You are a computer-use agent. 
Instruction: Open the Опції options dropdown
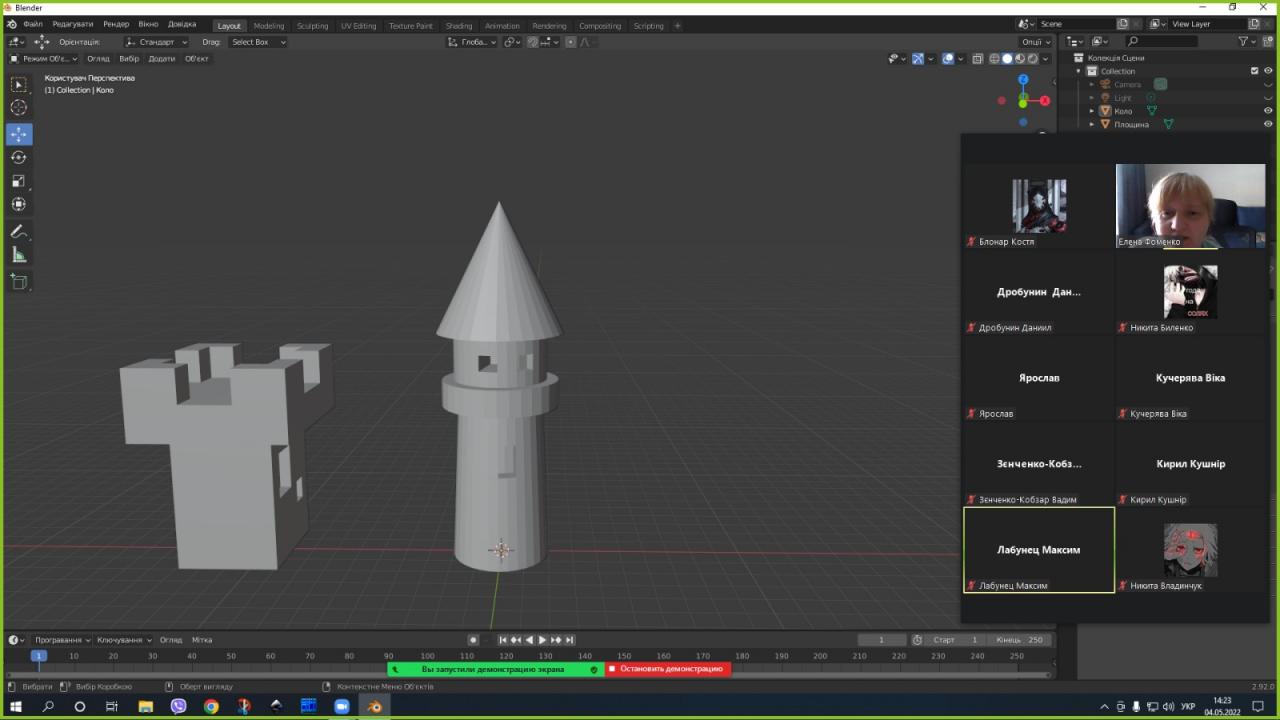[1035, 42]
